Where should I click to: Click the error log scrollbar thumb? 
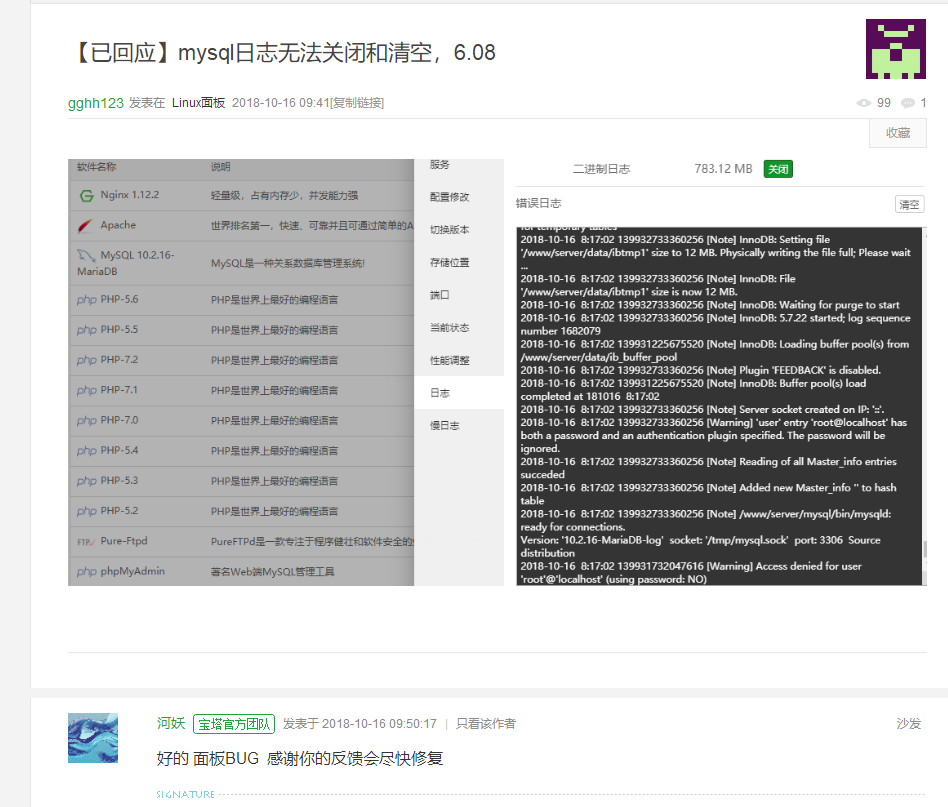(x=924, y=549)
